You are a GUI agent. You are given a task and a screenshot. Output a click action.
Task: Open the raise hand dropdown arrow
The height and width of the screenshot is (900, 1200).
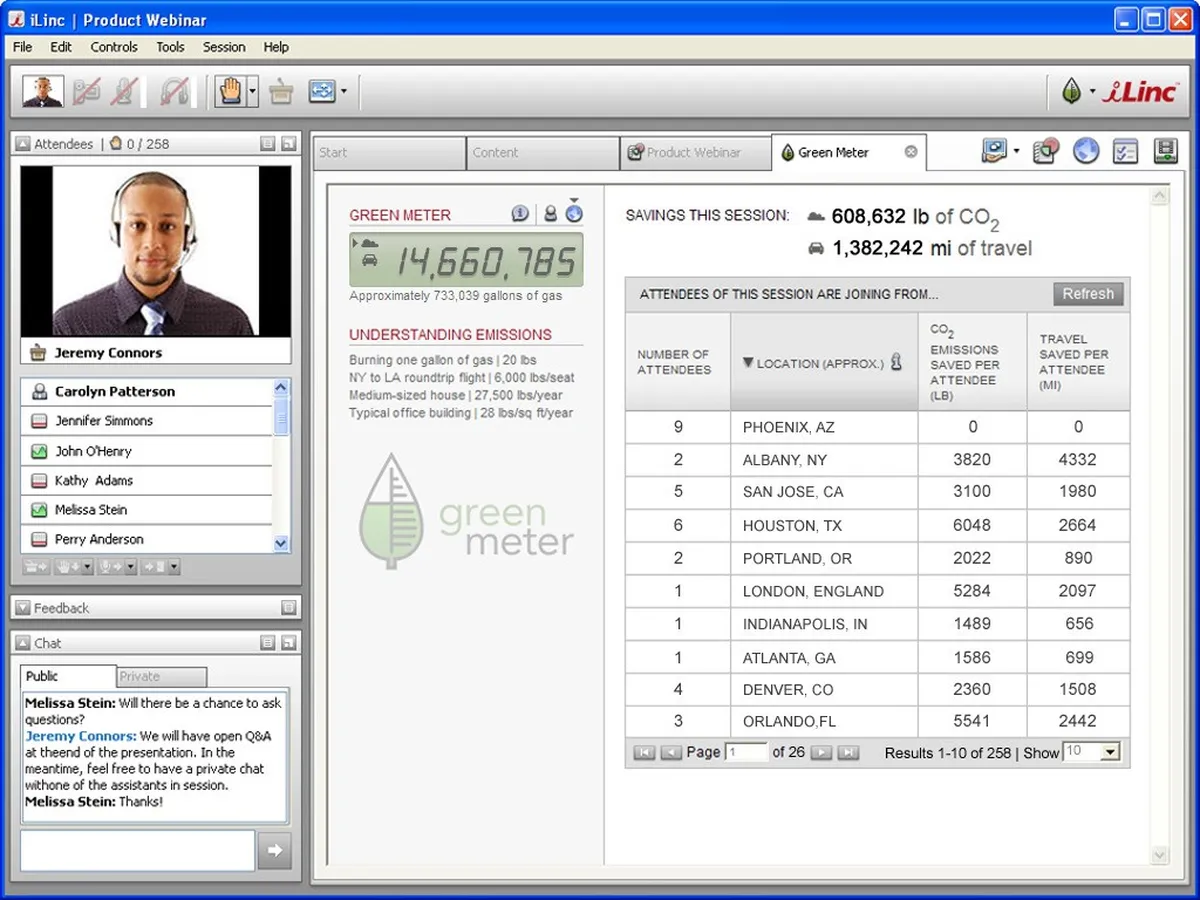pyautogui.click(x=253, y=92)
